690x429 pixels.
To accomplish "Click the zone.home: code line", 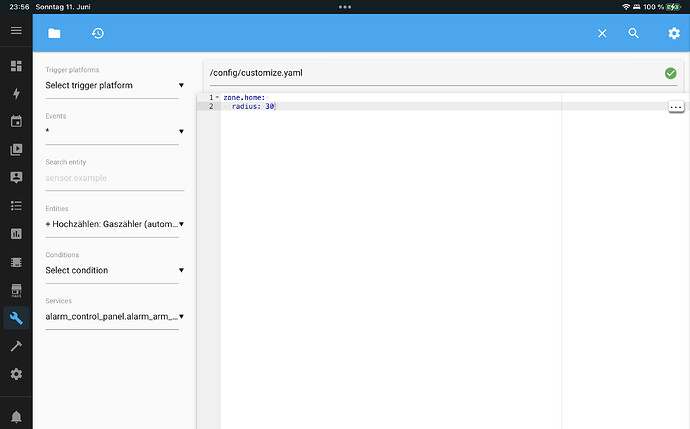I will tap(244, 97).
